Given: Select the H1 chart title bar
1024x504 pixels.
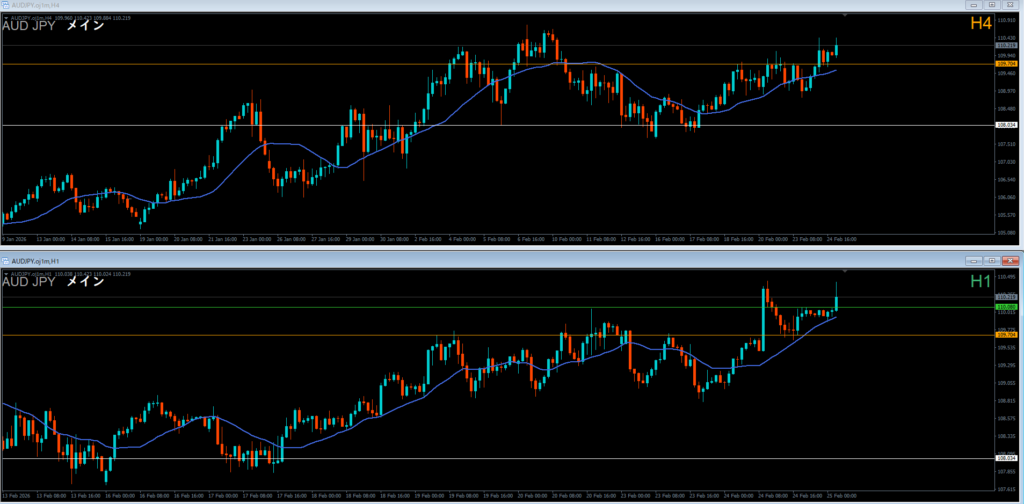Looking at the screenshot, I should (400, 260).
